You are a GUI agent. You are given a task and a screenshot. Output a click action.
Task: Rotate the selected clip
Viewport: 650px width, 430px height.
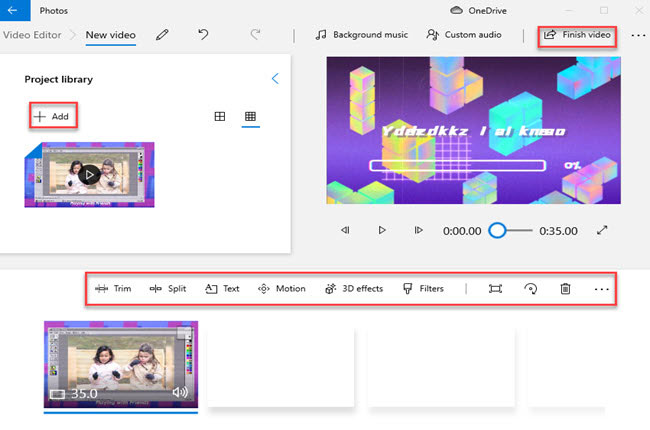531,289
